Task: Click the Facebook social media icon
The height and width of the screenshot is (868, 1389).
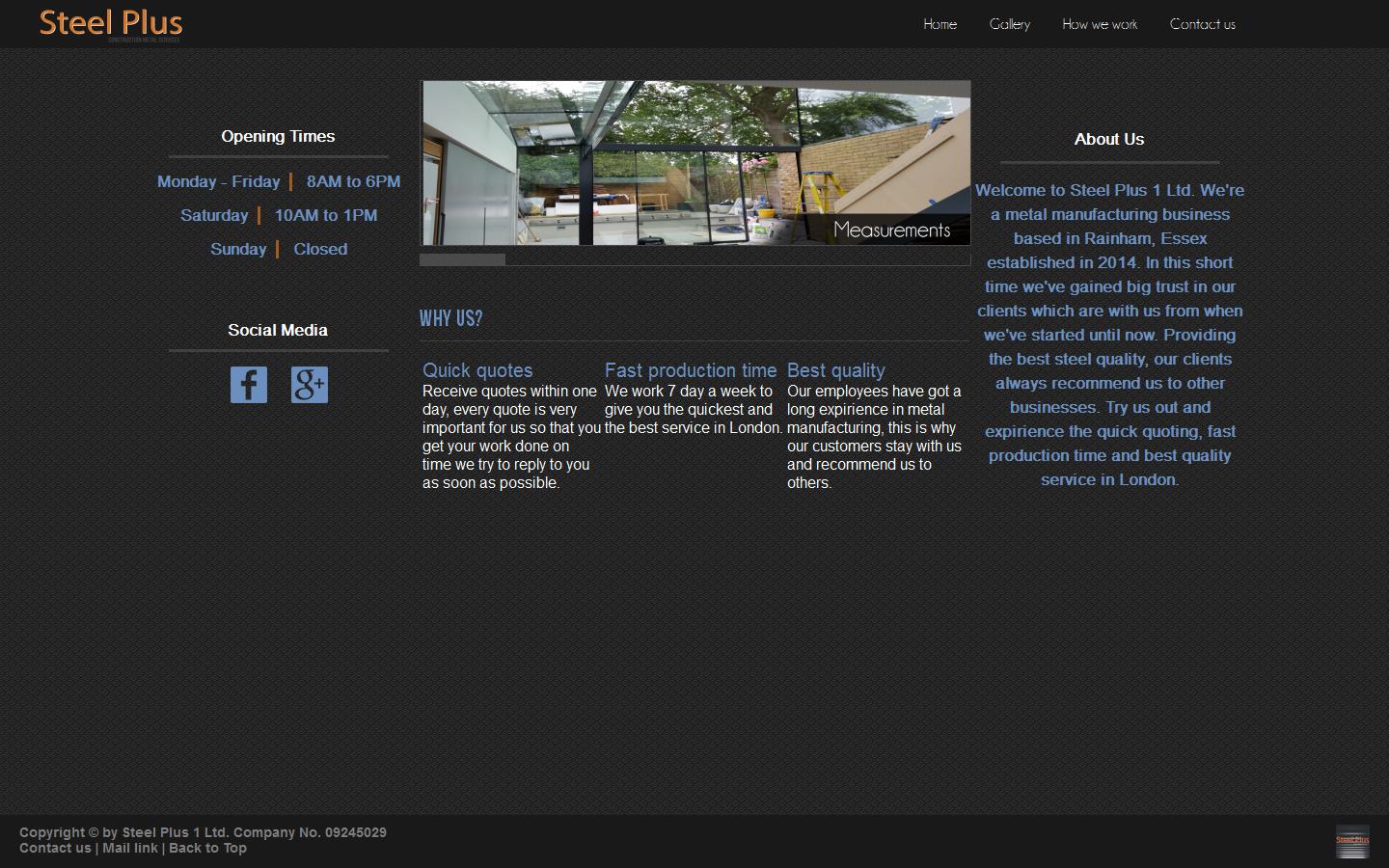Action: coord(248,385)
